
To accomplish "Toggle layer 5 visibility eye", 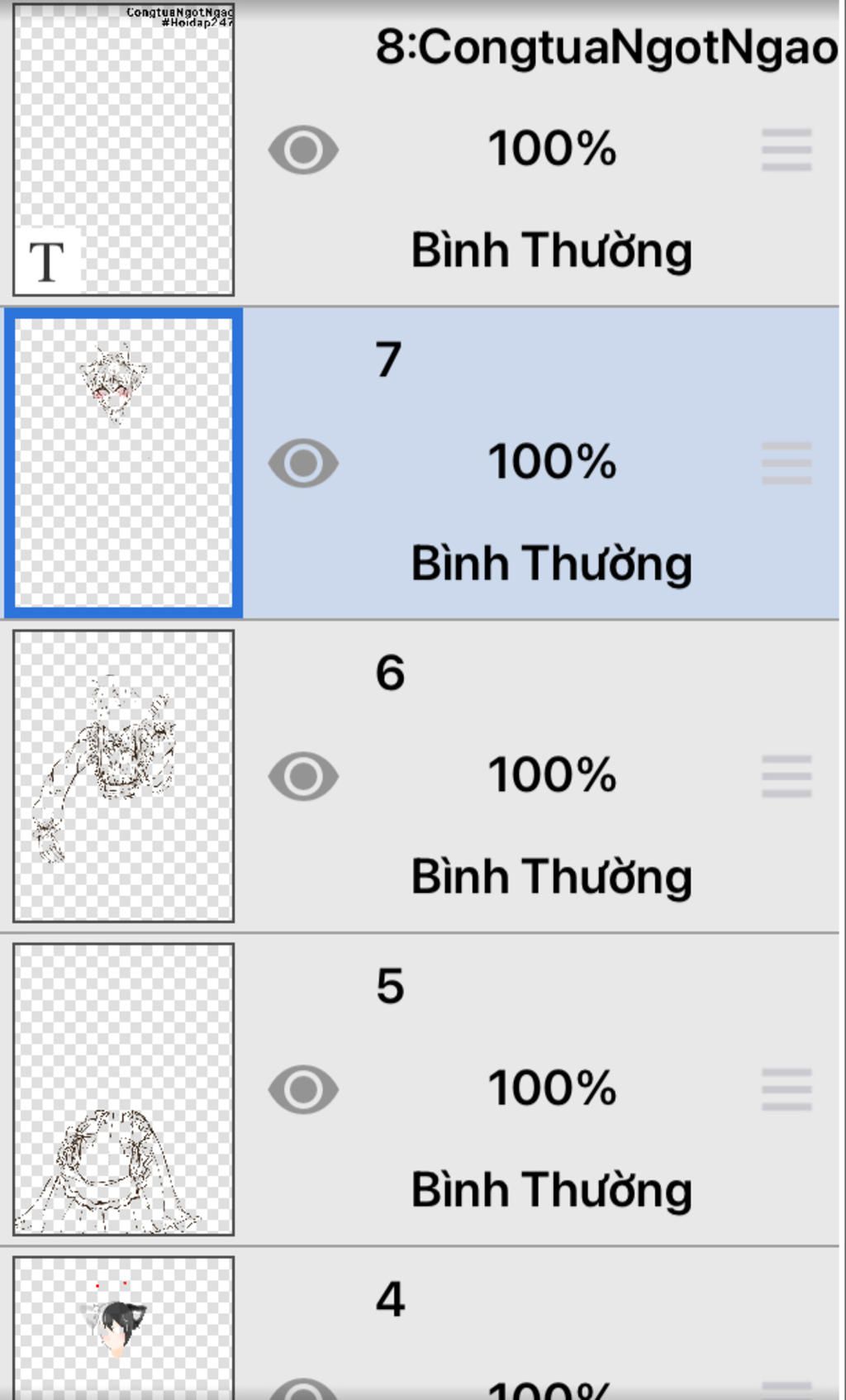I will pos(303,1089).
